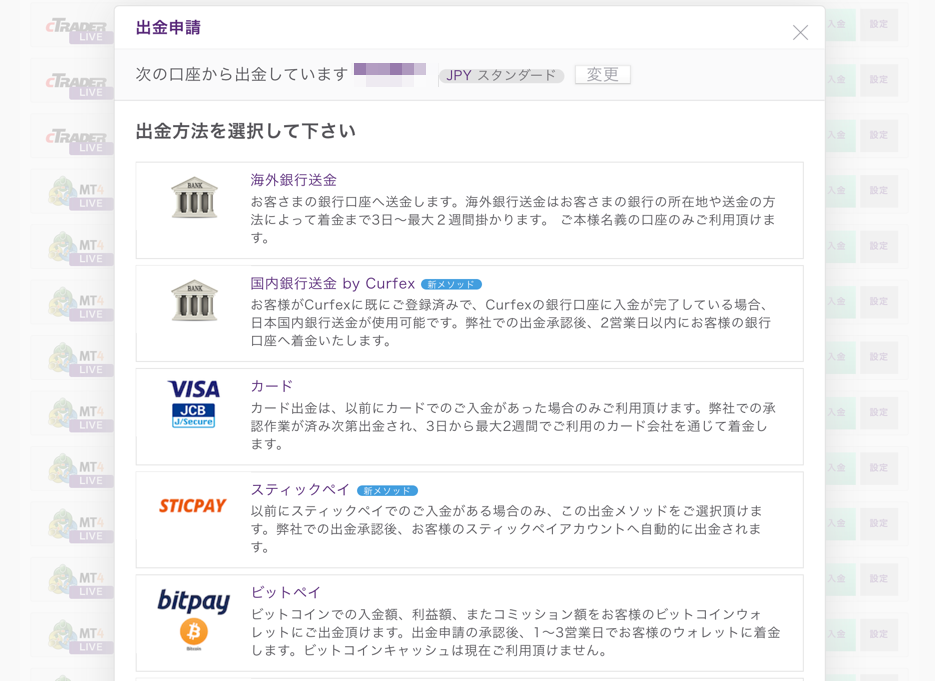Click the カード description text panel
The height and width of the screenshot is (681, 935).
[x=513, y=426]
